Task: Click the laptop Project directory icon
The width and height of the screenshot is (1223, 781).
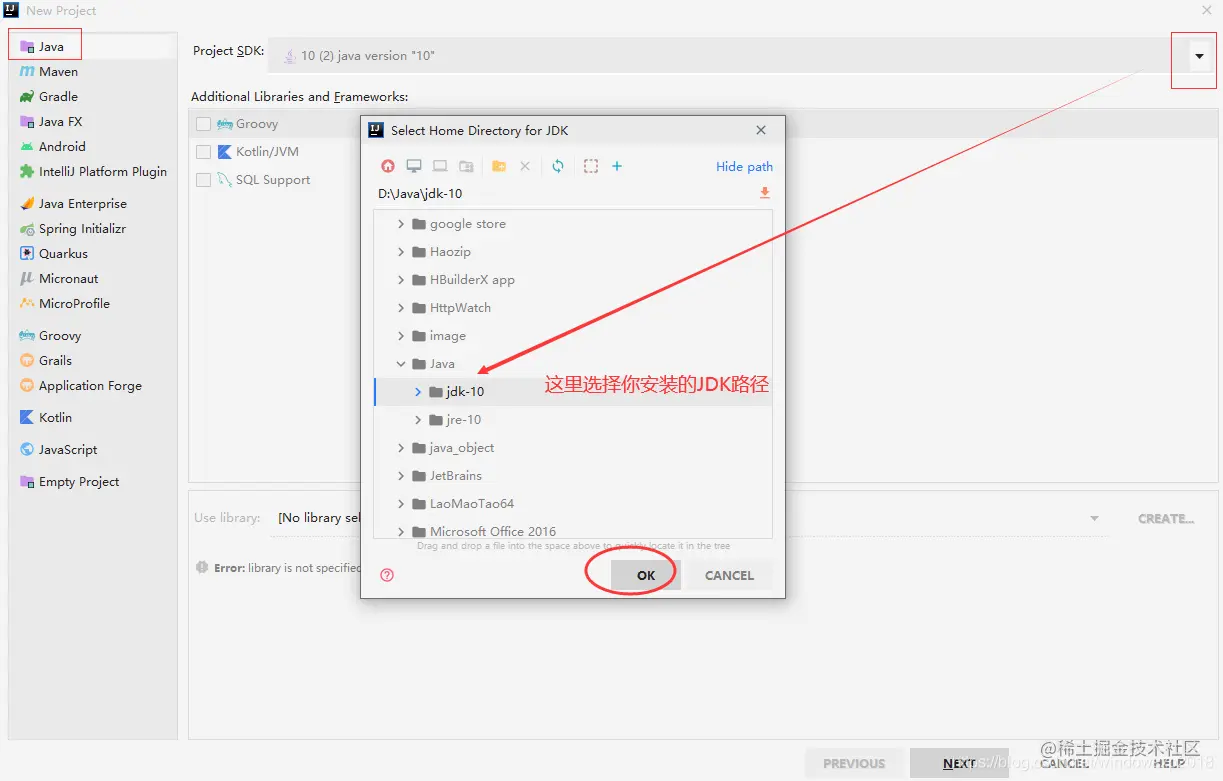Action: click(x=440, y=166)
